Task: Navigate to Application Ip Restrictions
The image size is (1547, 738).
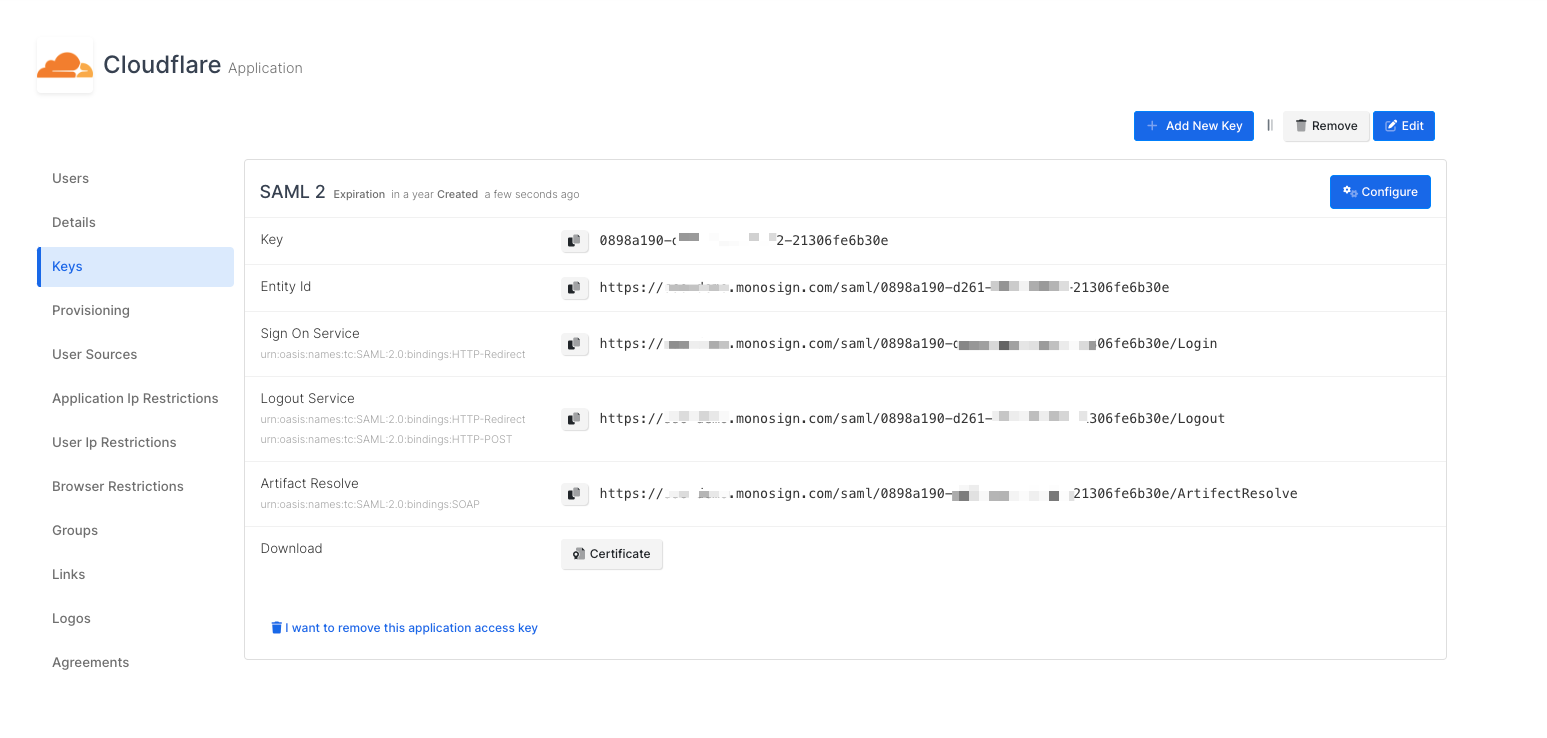Action: (x=135, y=399)
